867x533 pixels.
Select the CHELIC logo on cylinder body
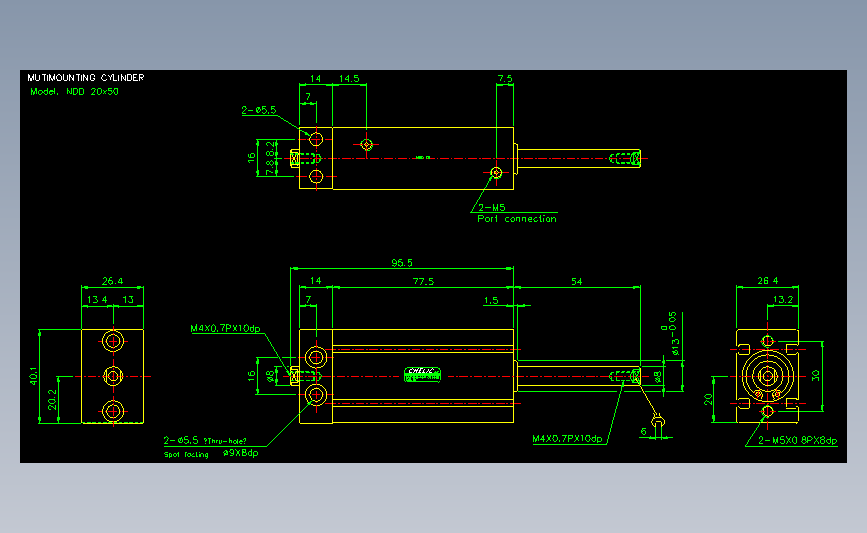point(422,374)
